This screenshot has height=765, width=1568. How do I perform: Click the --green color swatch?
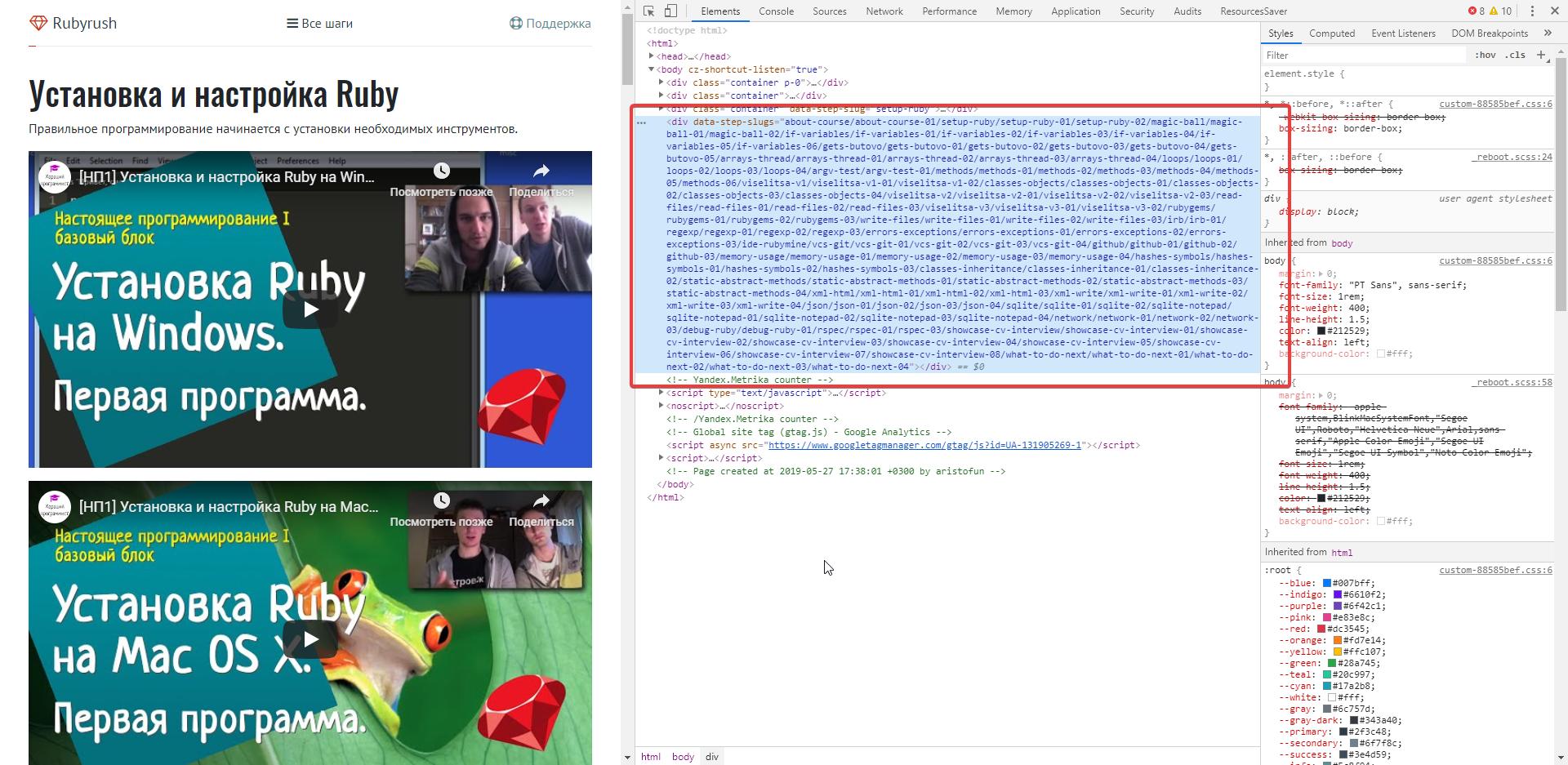(x=1333, y=663)
